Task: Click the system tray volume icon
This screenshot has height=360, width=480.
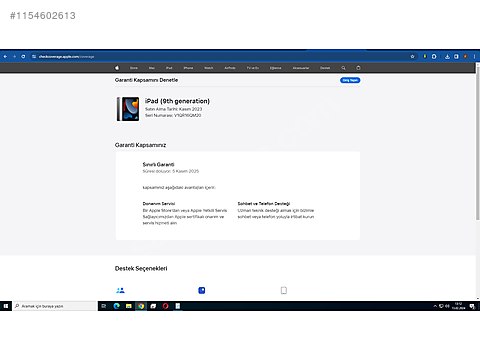Action: click(x=447, y=306)
